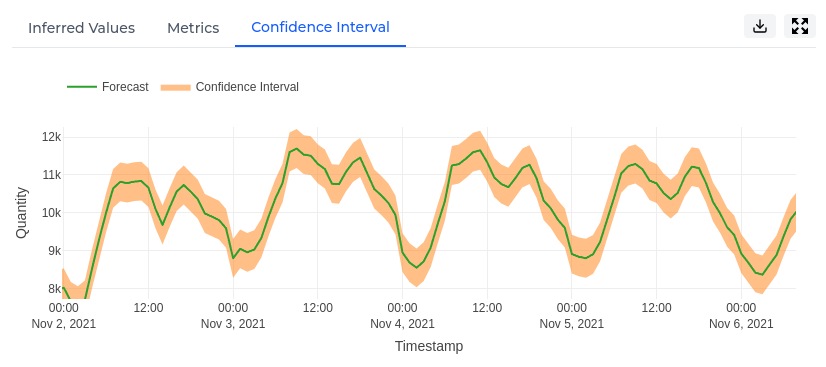Viewport: 826px width, 367px height.
Task: Click the download chart icon
Action: coord(760,26)
